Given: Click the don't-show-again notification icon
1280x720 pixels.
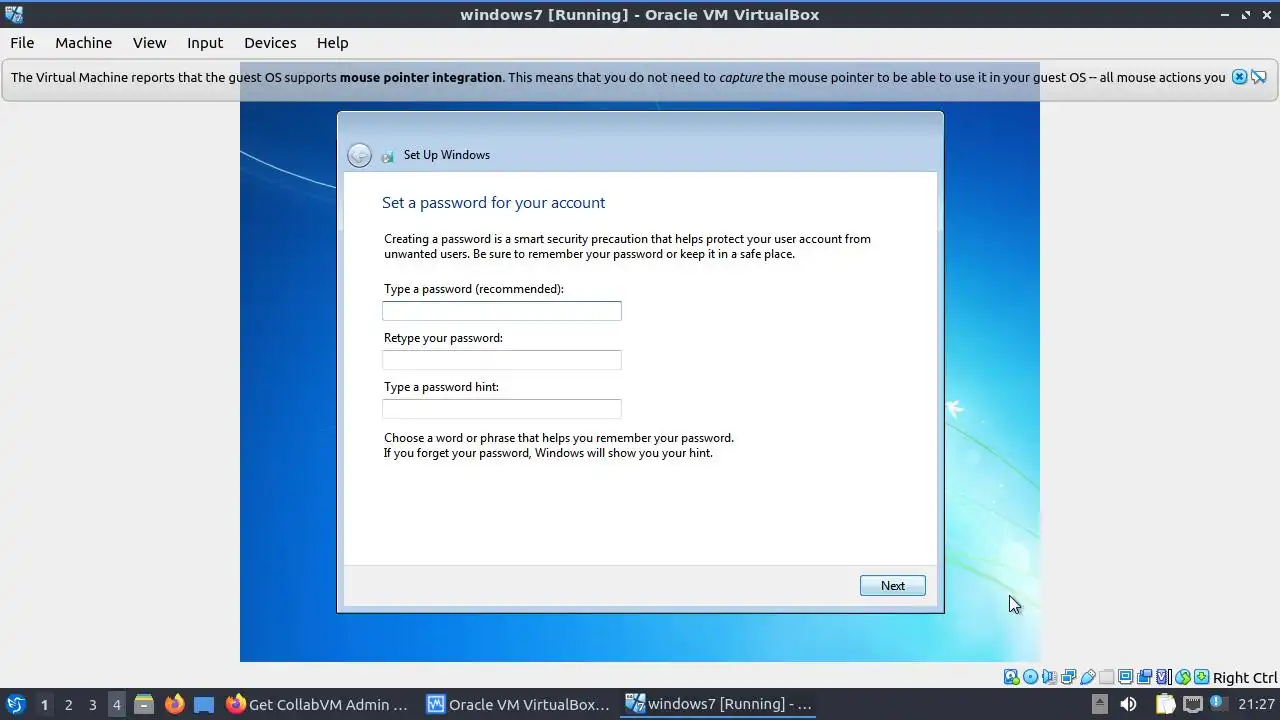Looking at the screenshot, I should [x=1259, y=77].
